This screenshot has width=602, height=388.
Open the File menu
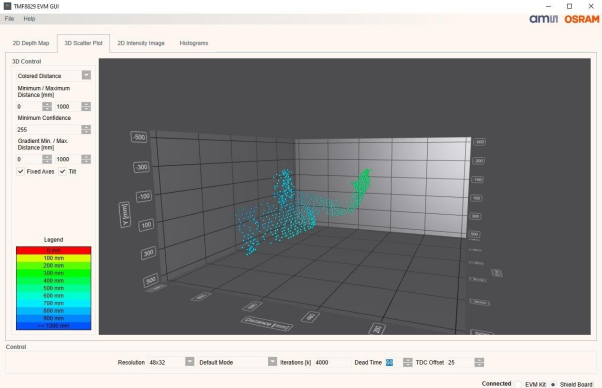point(9,18)
